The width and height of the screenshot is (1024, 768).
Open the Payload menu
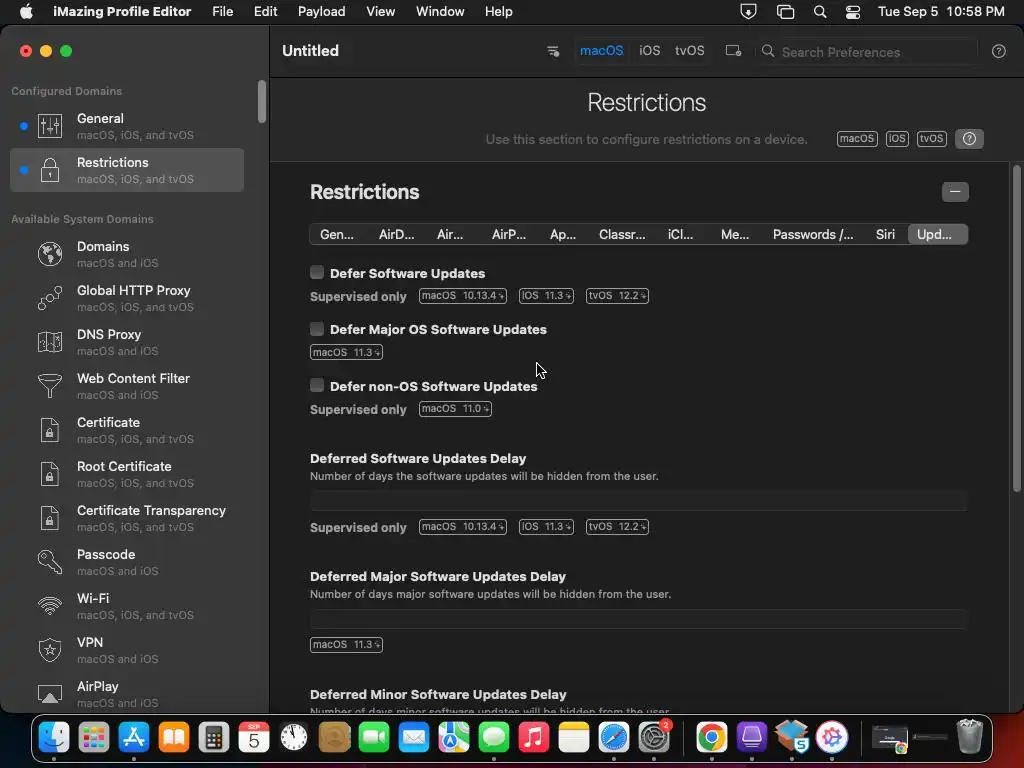tap(321, 12)
